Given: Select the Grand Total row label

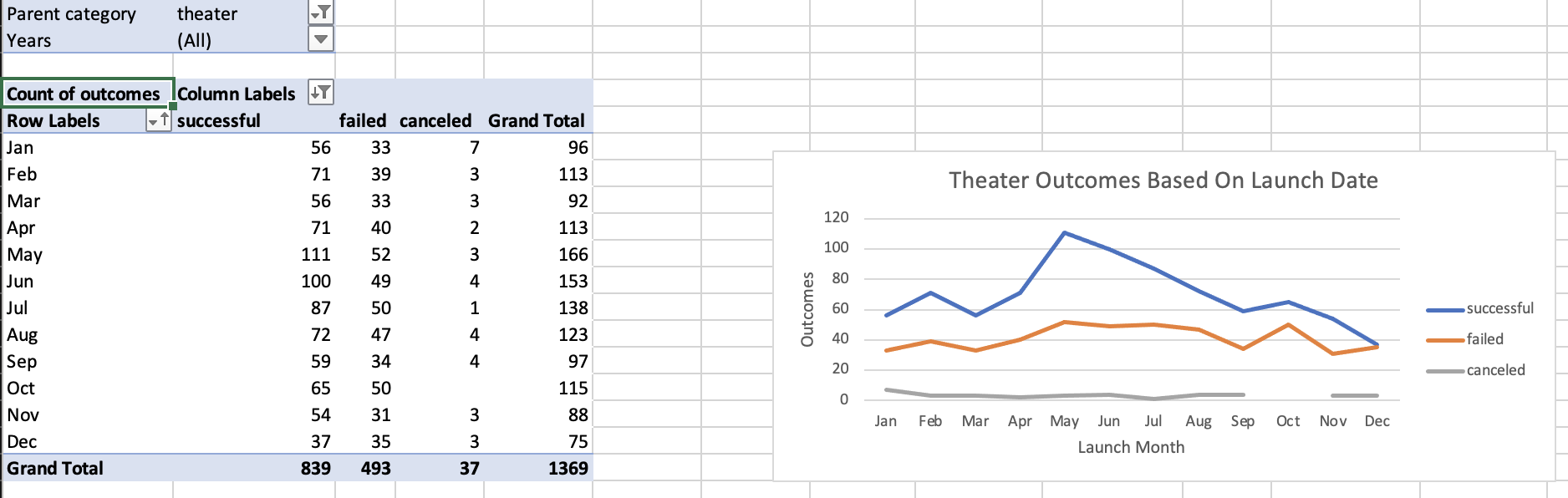Looking at the screenshot, I should [55, 468].
